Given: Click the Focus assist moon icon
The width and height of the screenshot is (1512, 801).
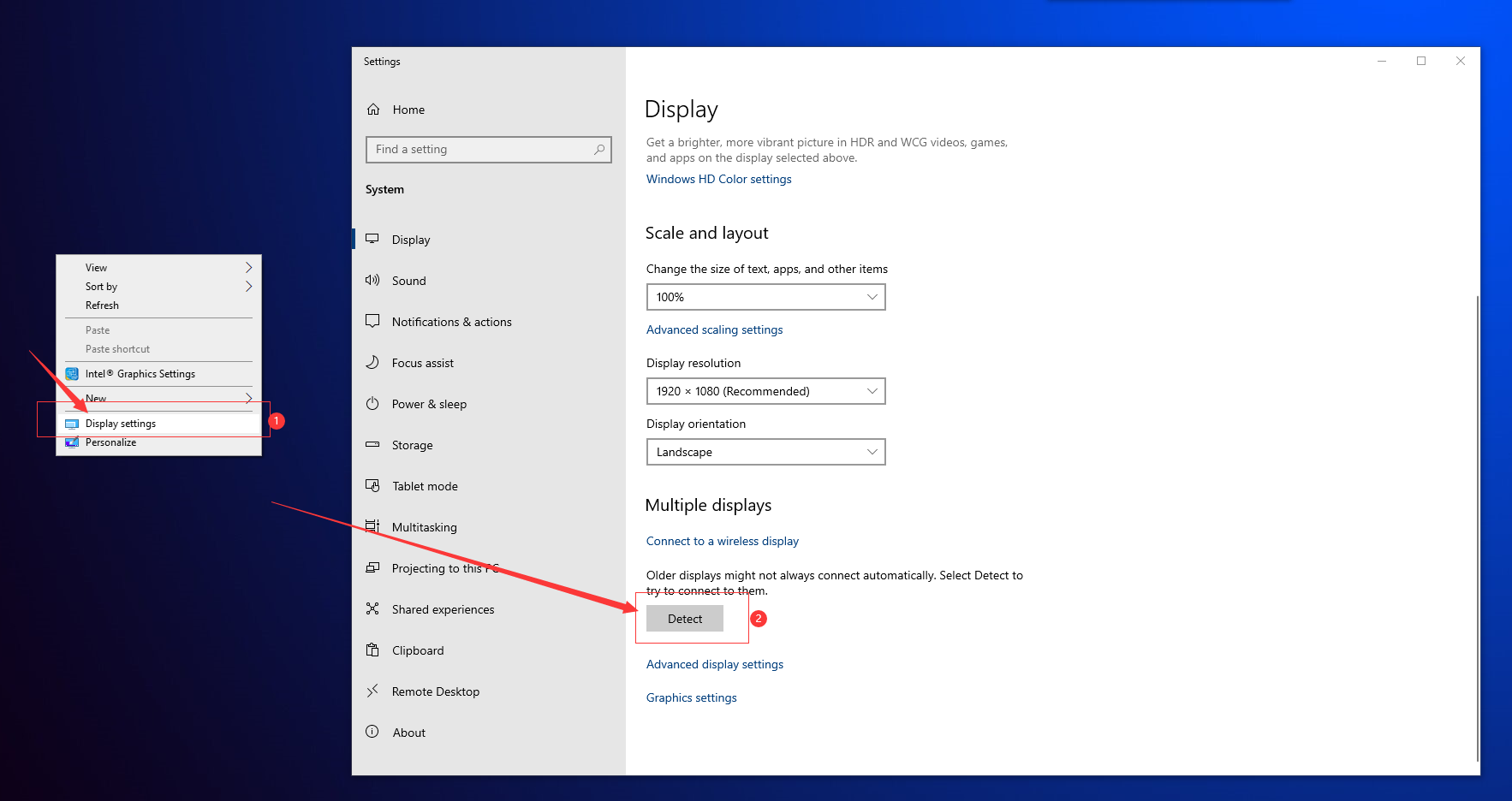Looking at the screenshot, I should pyautogui.click(x=372, y=362).
